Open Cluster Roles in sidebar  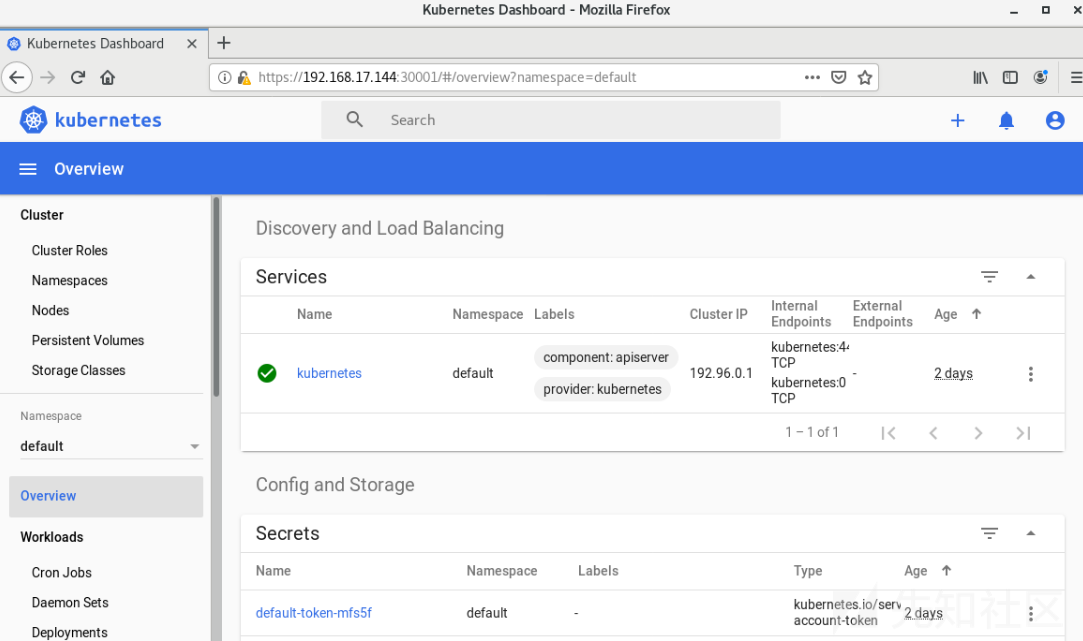[x=70, y=250]
